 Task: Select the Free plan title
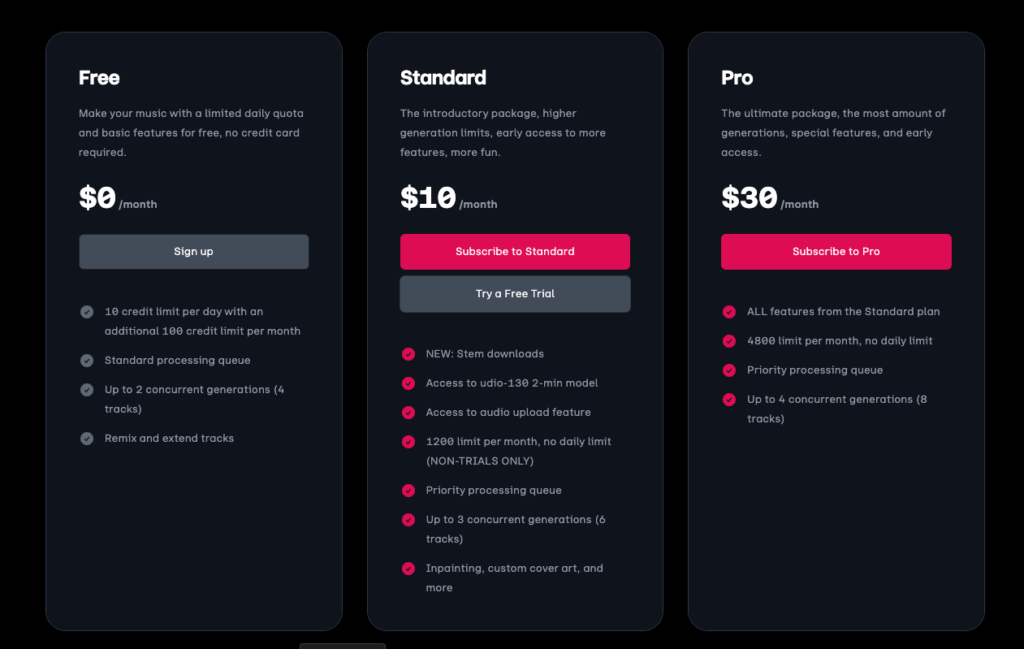(99, 78)
